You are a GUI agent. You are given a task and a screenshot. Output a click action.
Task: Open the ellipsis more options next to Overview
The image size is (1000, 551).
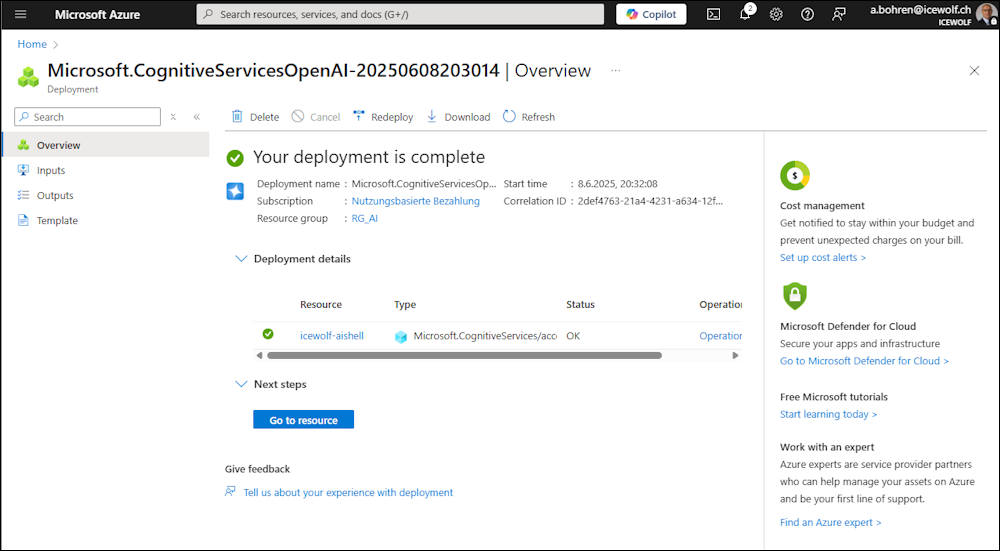click(615, 70)
